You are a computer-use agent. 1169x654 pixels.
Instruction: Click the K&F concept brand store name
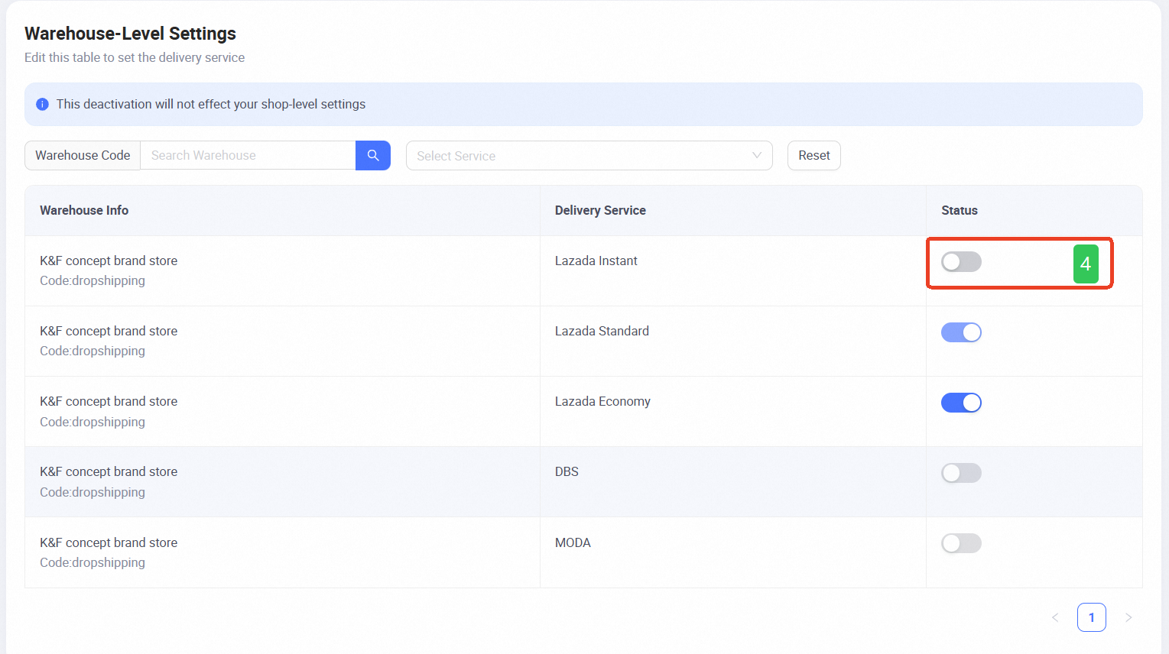point(108,260)
